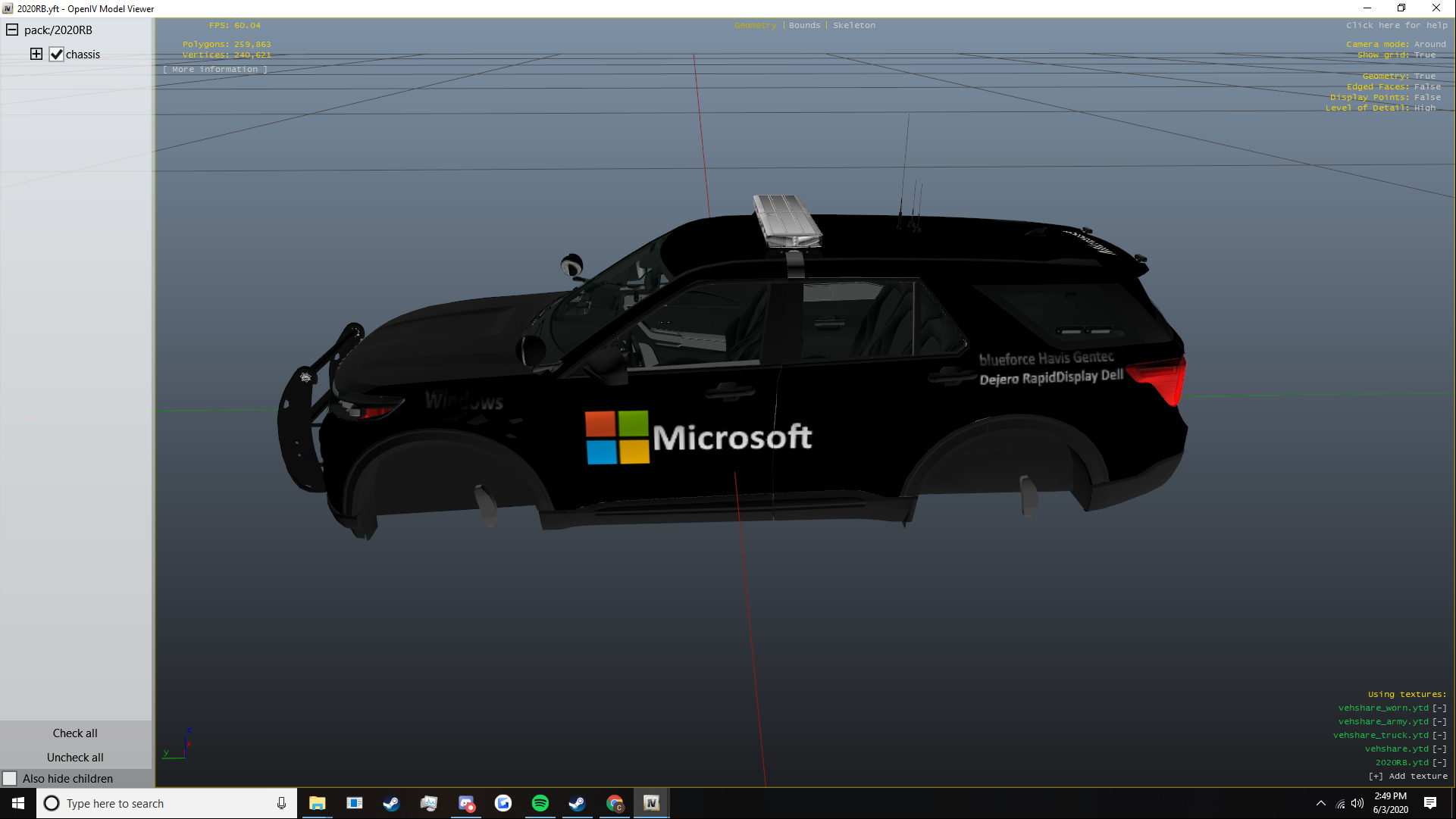Click [-] next to vehshare_truck.ytd
Viewport: 1456px width, 819px height.
pos(1439,736)
